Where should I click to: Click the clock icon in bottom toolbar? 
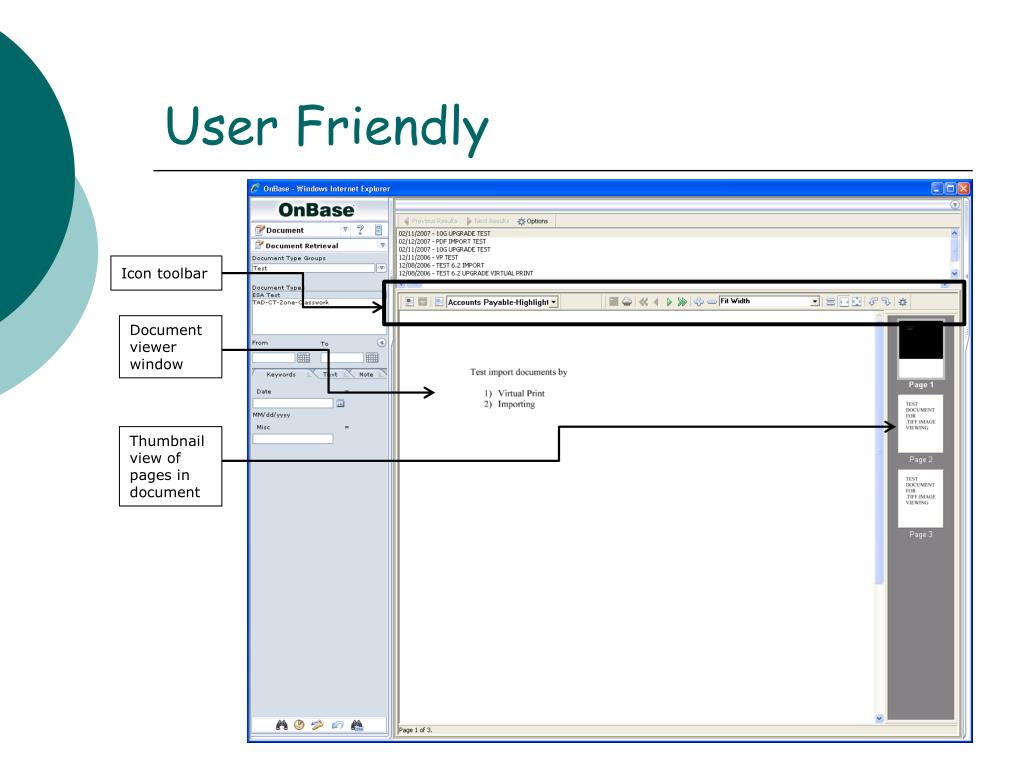tap(299, 725)
